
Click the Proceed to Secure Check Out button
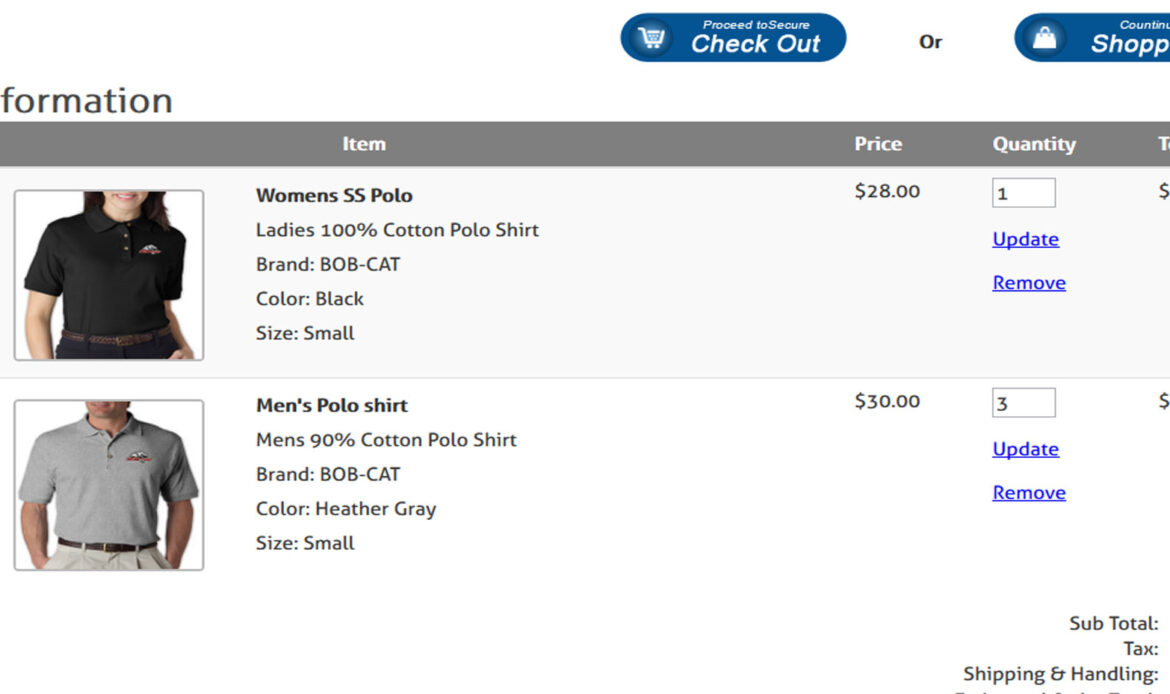733,37
